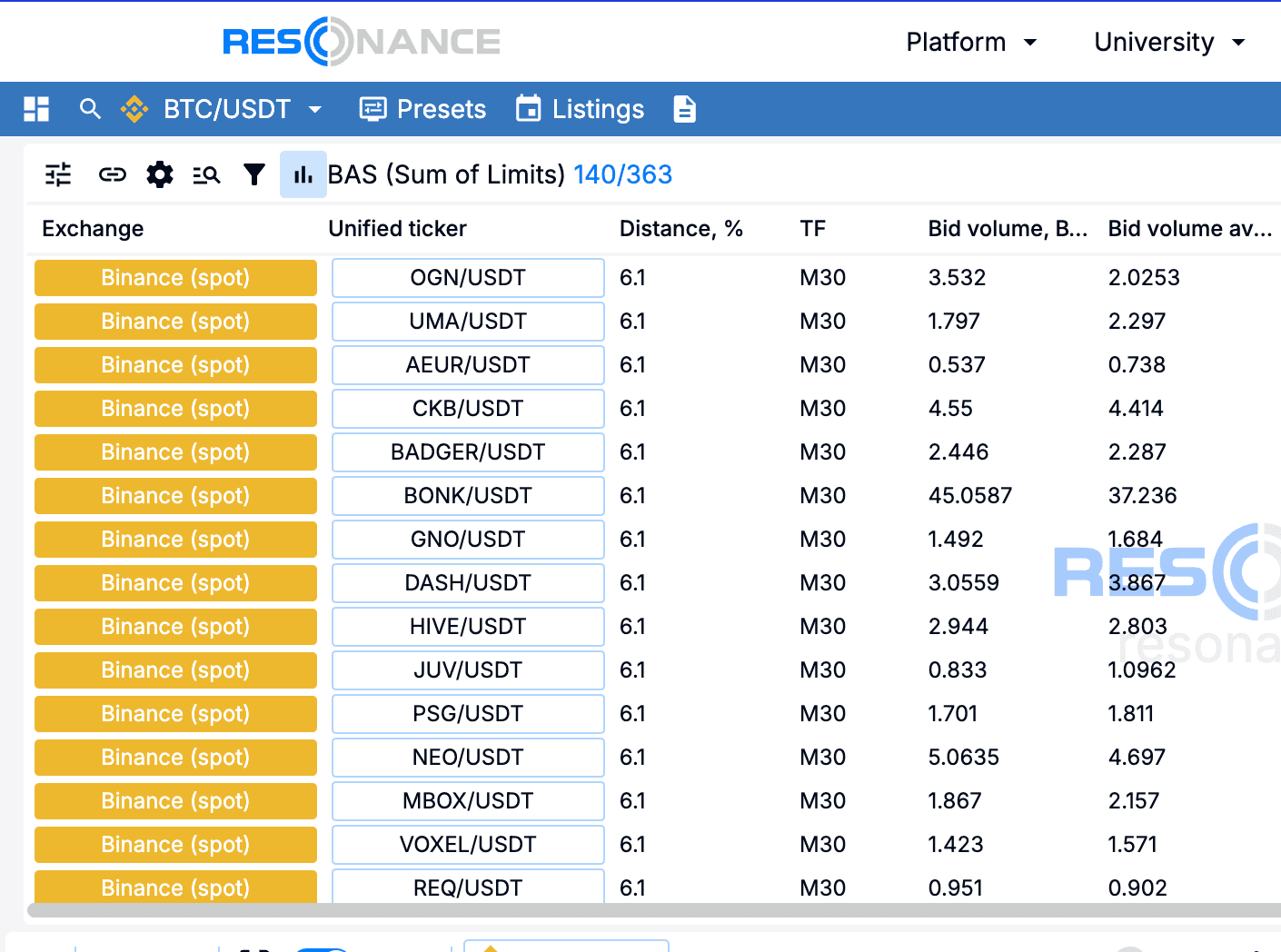Click bid volume value 5.0635

pyautogui.click(x=963, y=758)
